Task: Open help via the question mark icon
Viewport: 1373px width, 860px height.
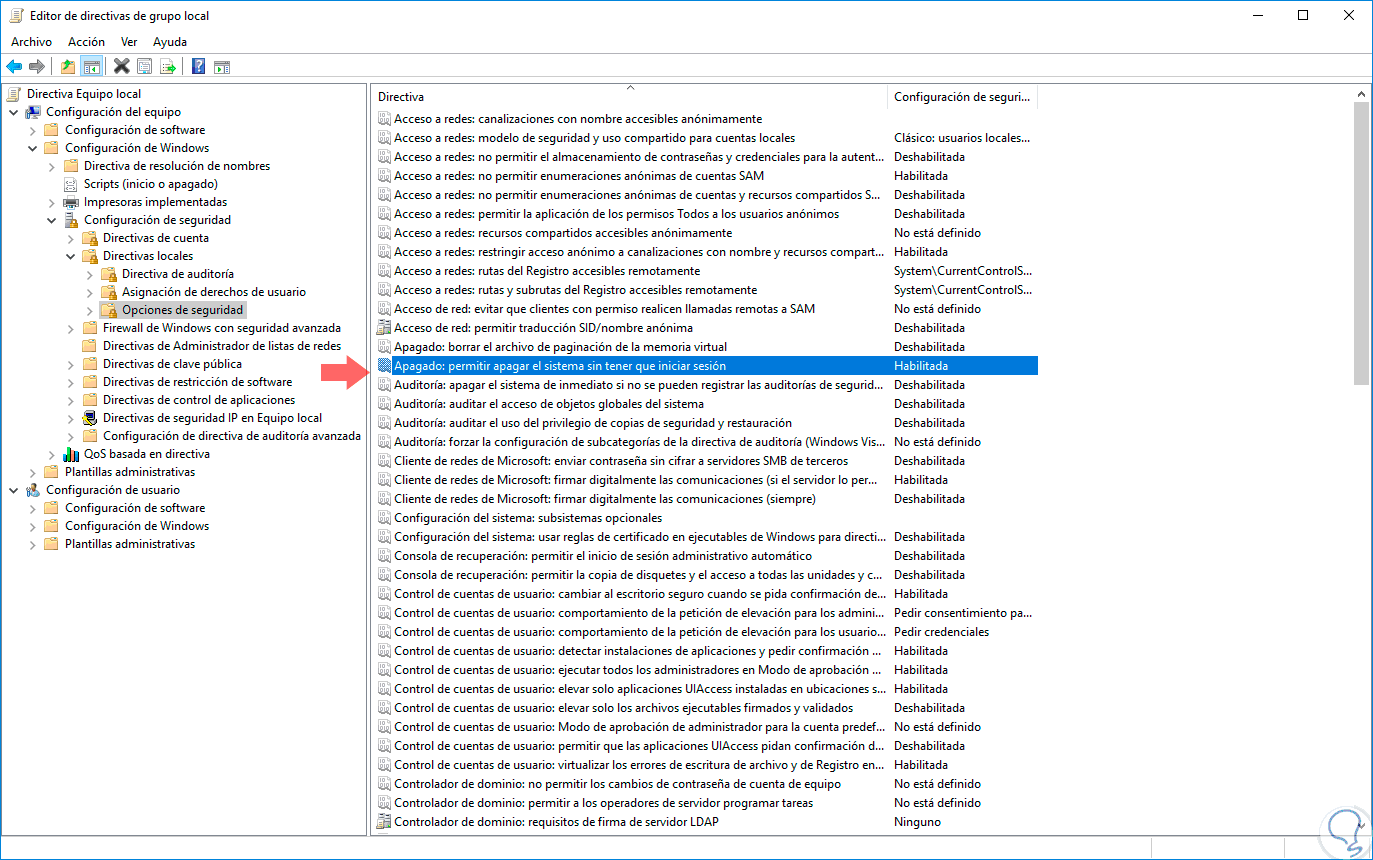Action: coord(199,67)
